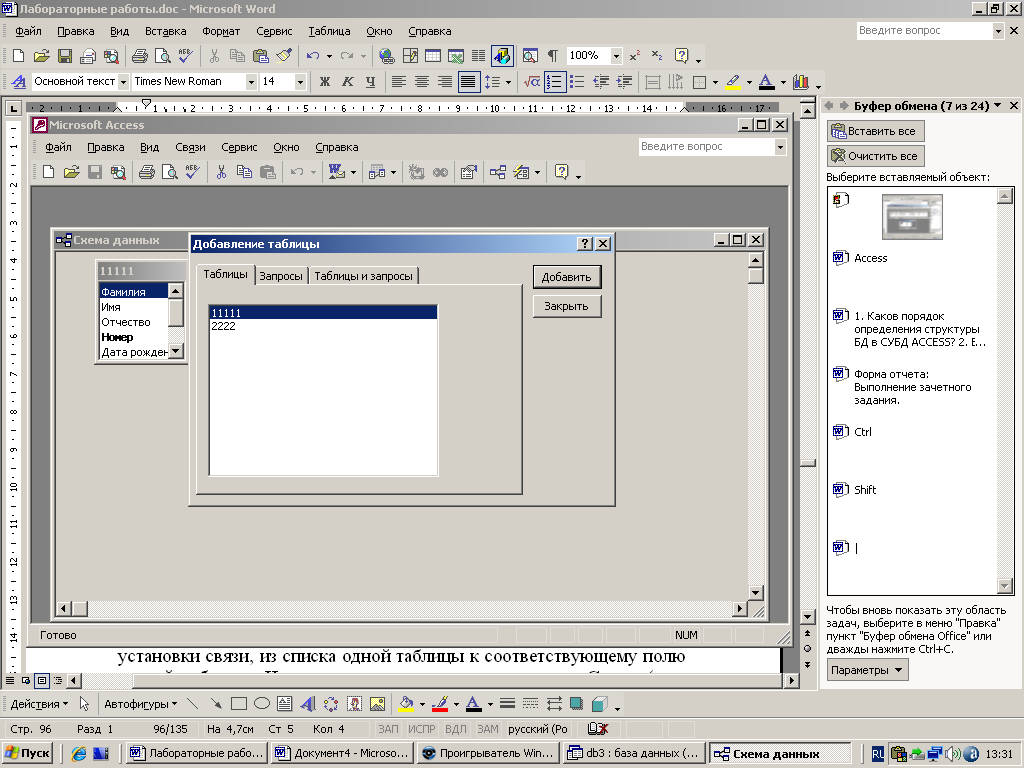Click Undo arrow in Word toolbar
The height and width of the screenshot is (768, 1024).
(313, 56)
